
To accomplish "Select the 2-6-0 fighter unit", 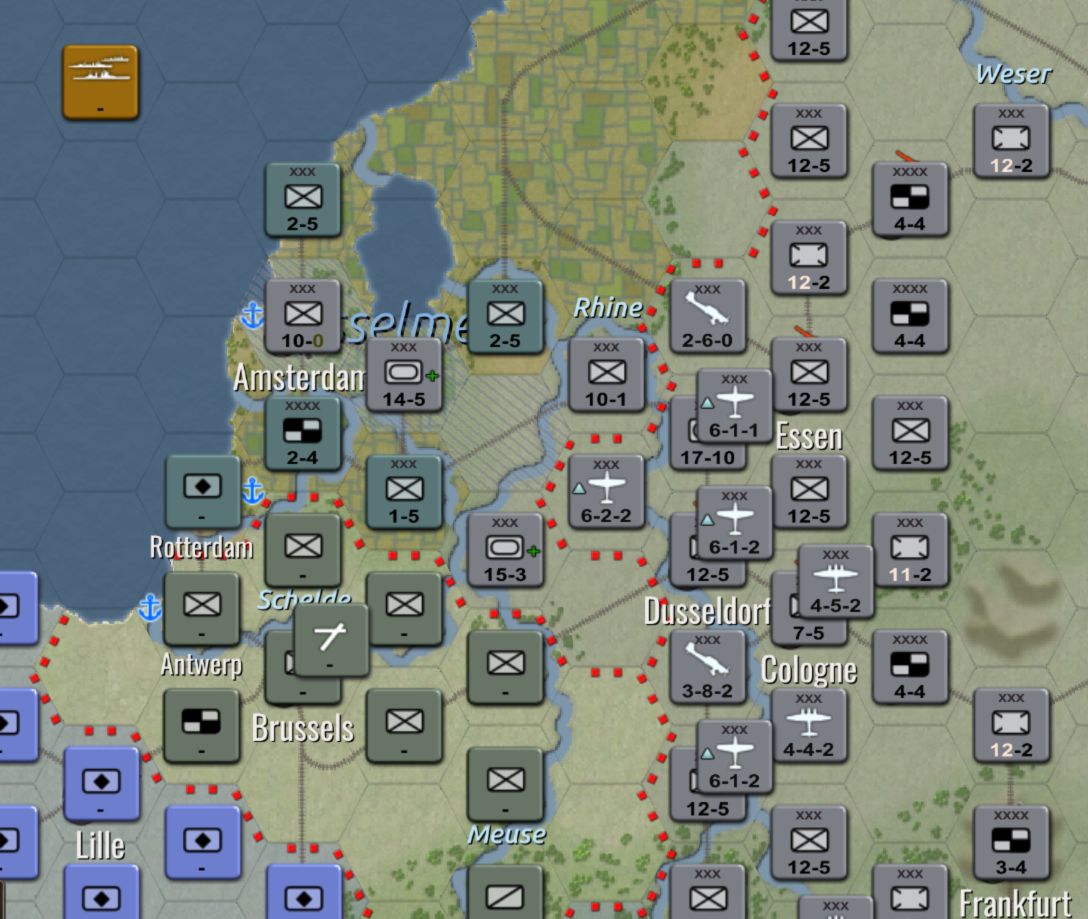I will [x=708, y=317].
